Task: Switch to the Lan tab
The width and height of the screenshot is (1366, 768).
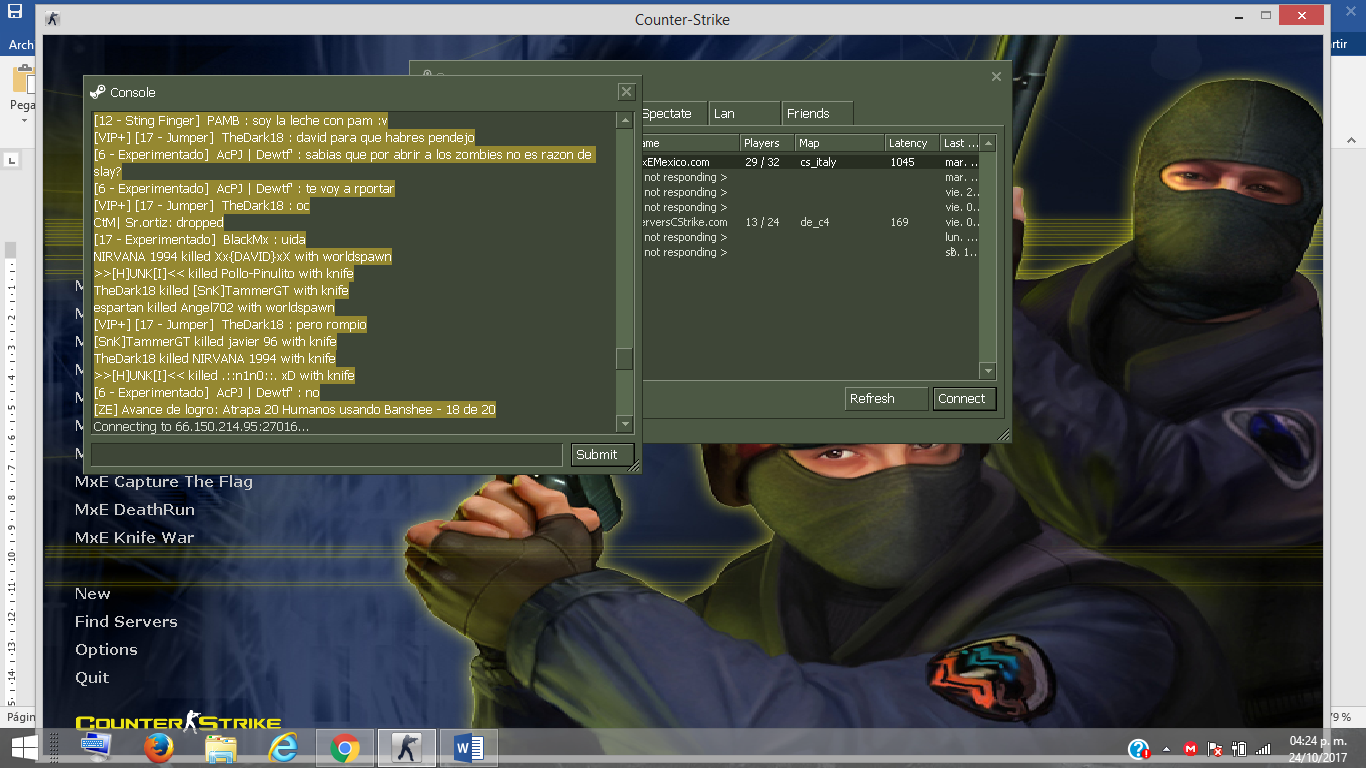Action: coord(745,113)
